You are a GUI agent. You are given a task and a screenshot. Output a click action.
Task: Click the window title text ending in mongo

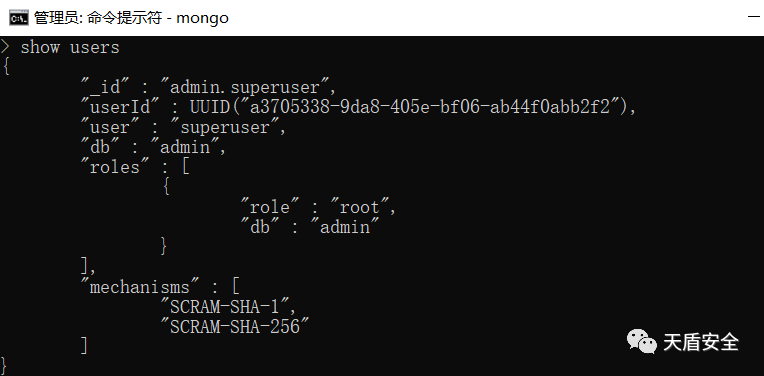click(x=131, y=19)
